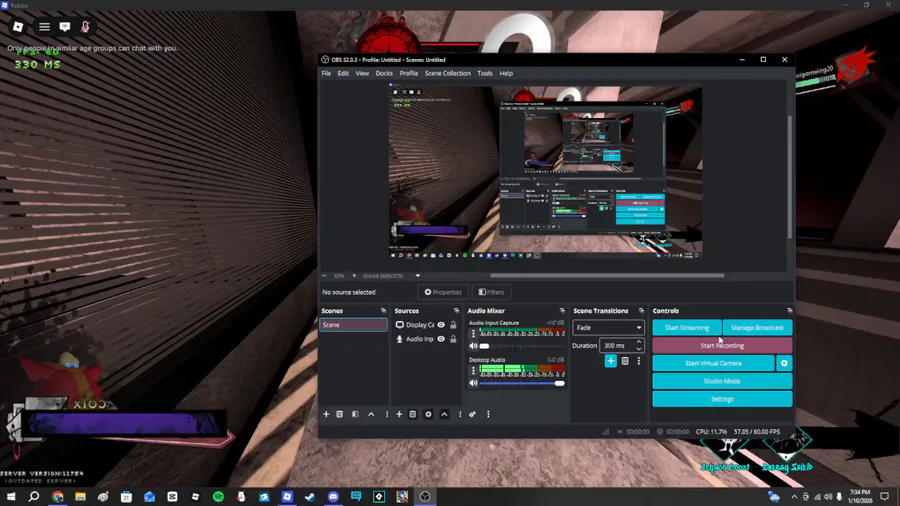Click Start Streaming
Viewport: 900px width, 506px height.
[686, 328]
